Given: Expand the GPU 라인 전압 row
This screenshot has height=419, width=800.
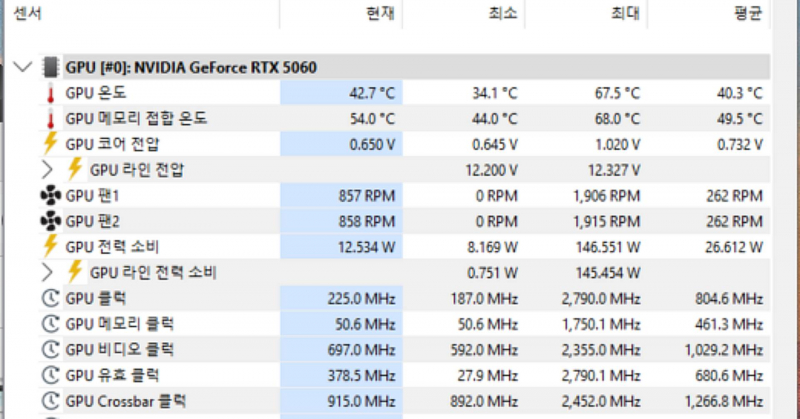Looking at the screenshot, I should pyautogui.click(x=47, y=170).
